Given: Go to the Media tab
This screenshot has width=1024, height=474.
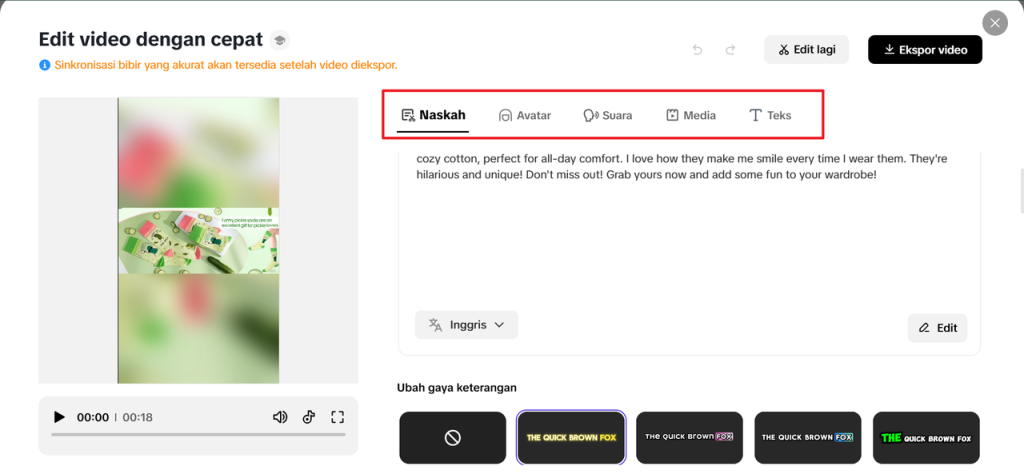Looking at the screenshot, I should coord(691,115).
